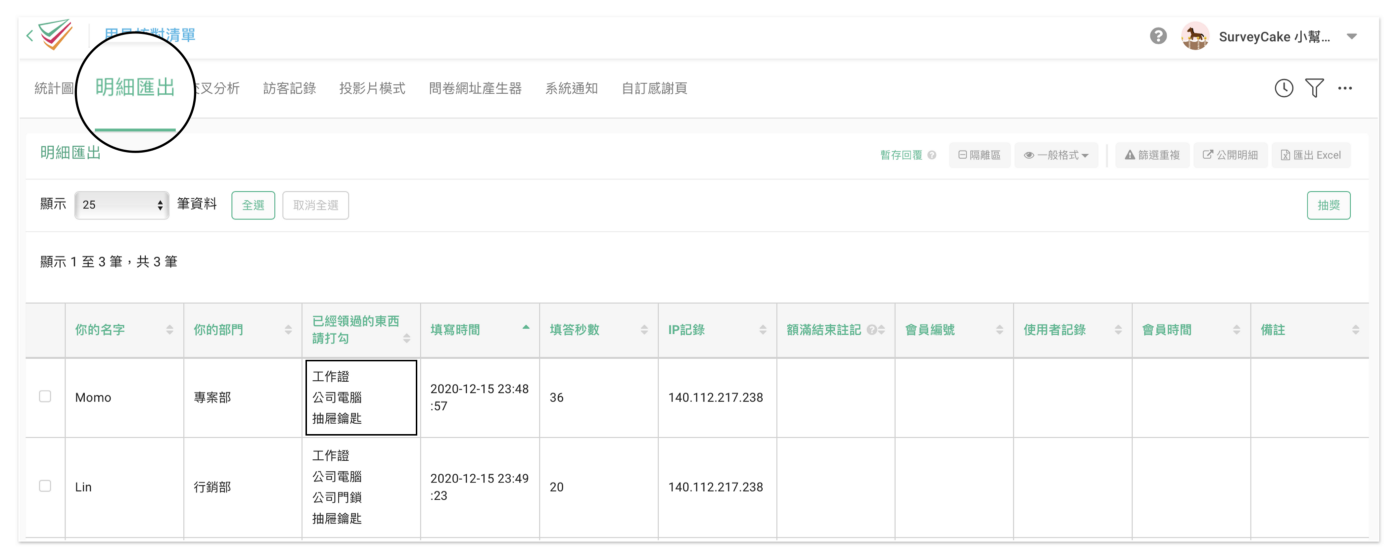Open the history clock icon

click(1283, 88)
